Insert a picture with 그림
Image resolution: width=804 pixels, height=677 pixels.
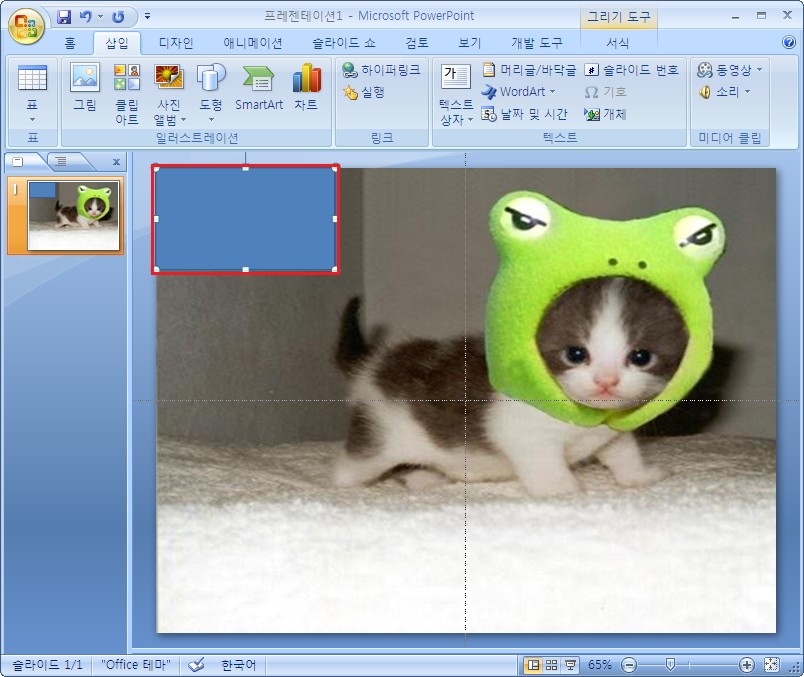coord(85,87)
